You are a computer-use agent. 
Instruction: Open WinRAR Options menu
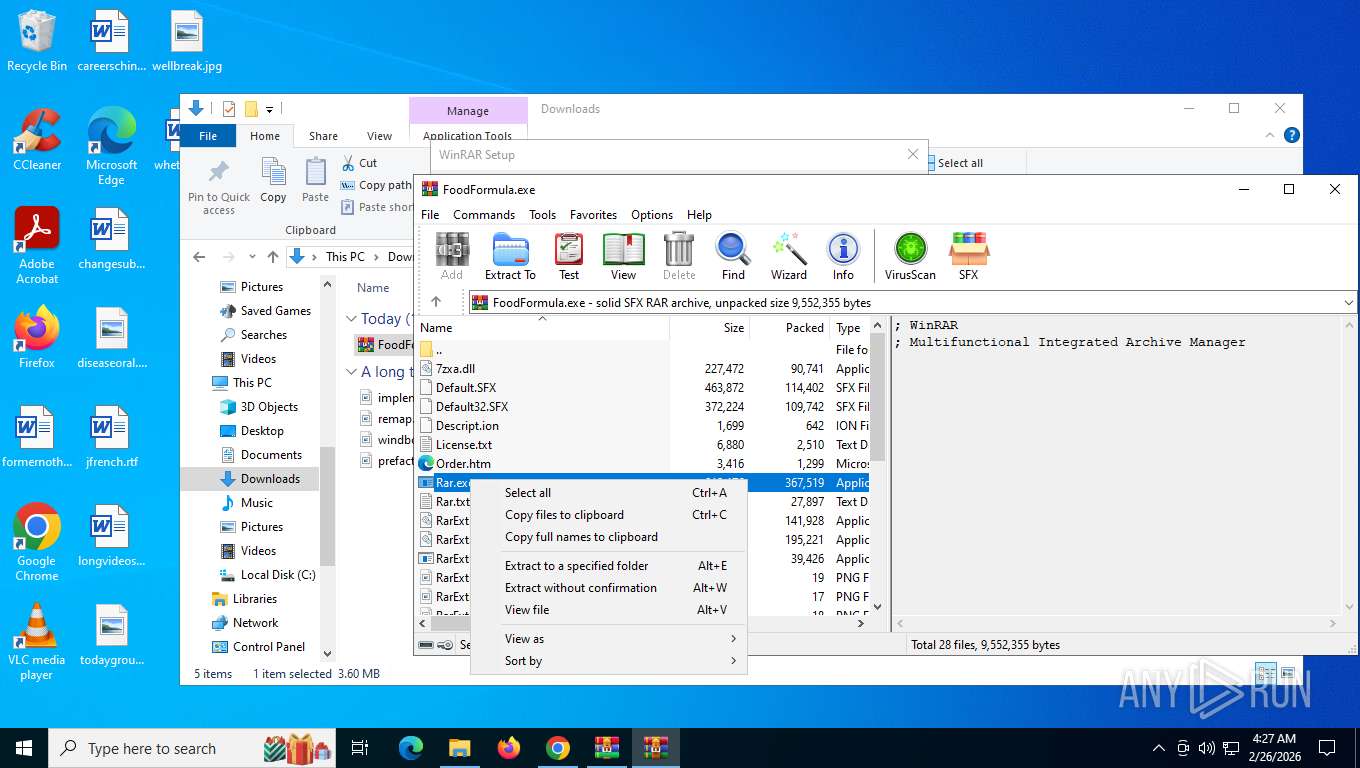(652, 215)
